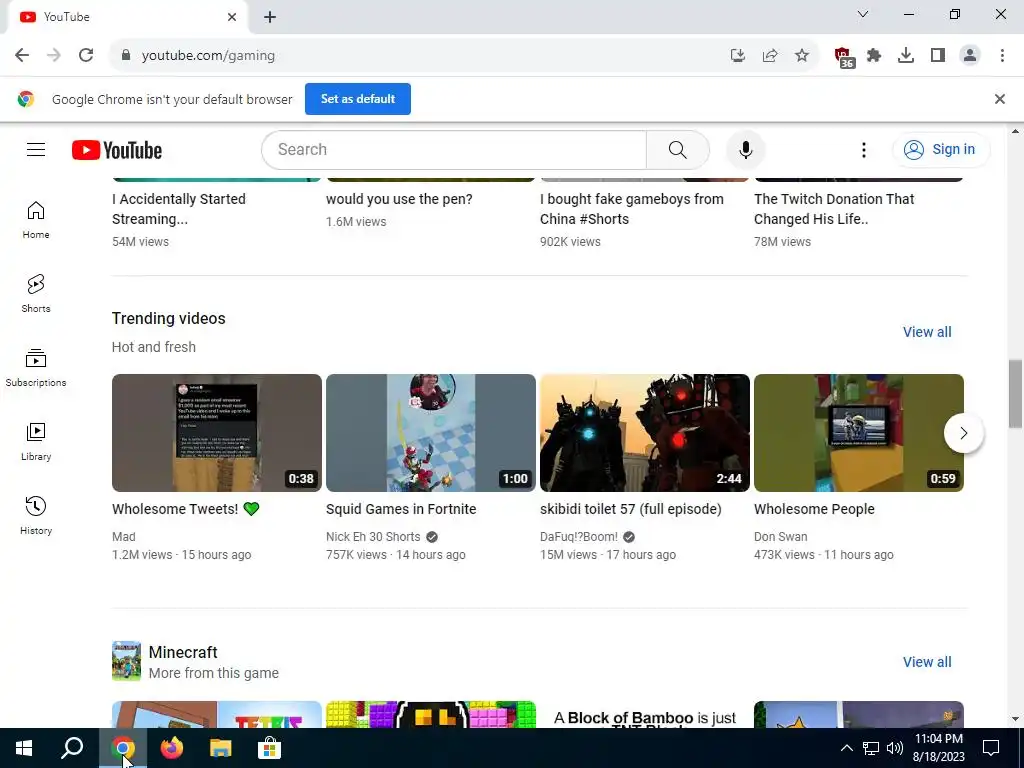This screenshot has width=1024, height=768.
Task: Open volume control in system tray
Action: [895, 748]
